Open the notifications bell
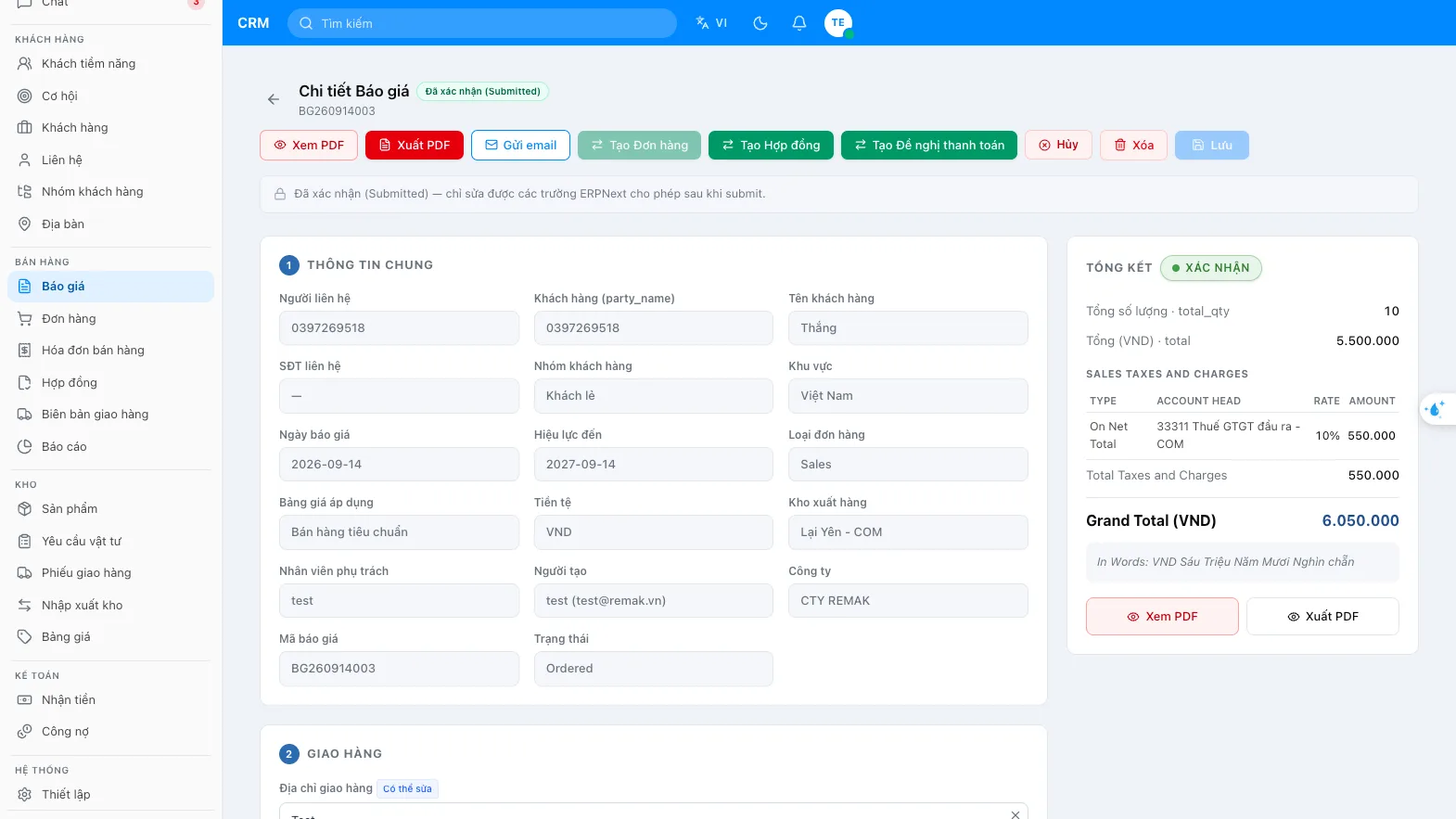 click(799, 23)
